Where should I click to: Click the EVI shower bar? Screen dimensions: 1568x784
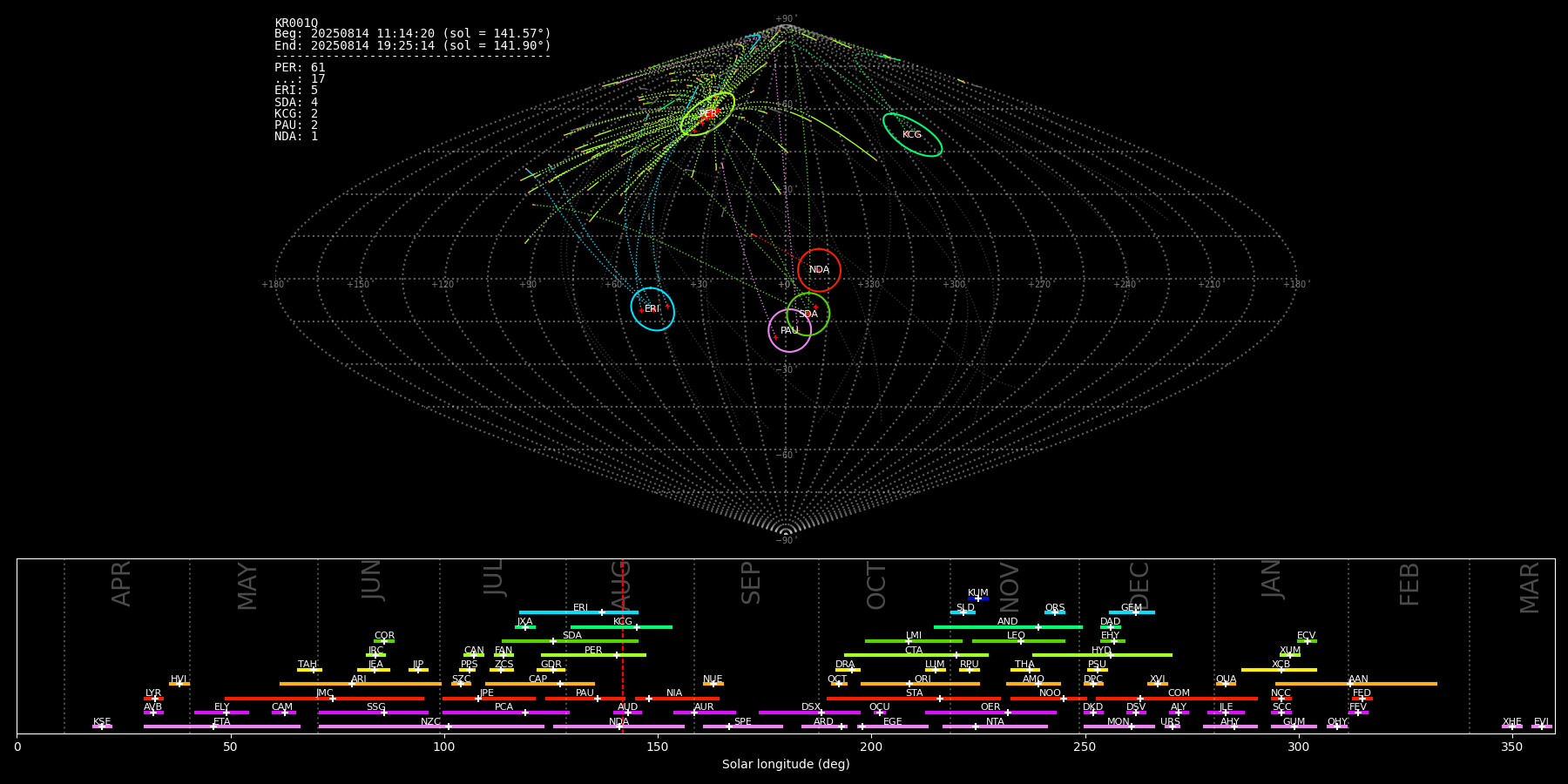pyautogui.click(x=1542, y=727)
